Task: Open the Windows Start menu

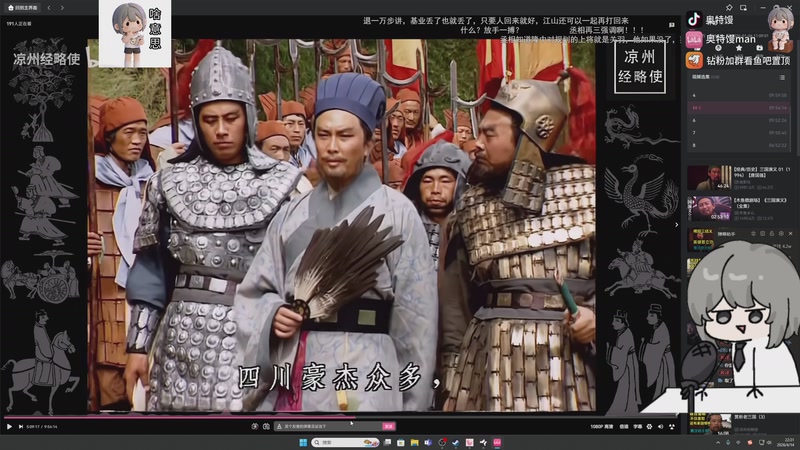Action: pos(303,442)
